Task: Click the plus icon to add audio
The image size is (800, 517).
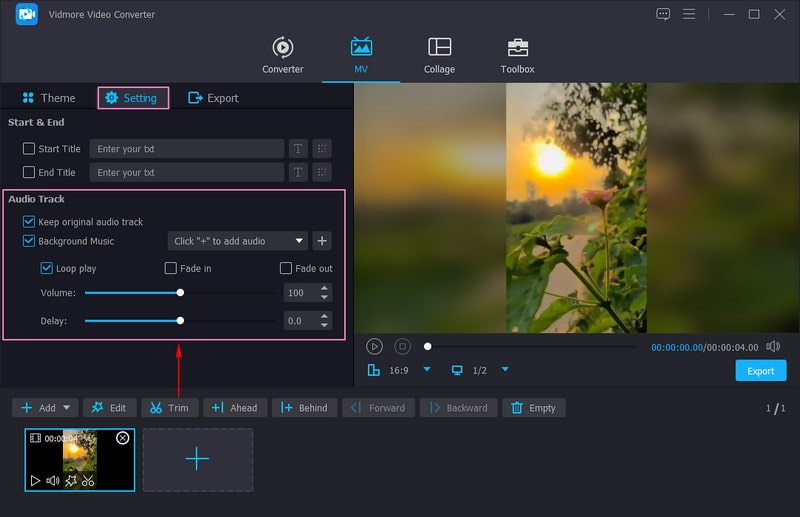Action: 322,241
